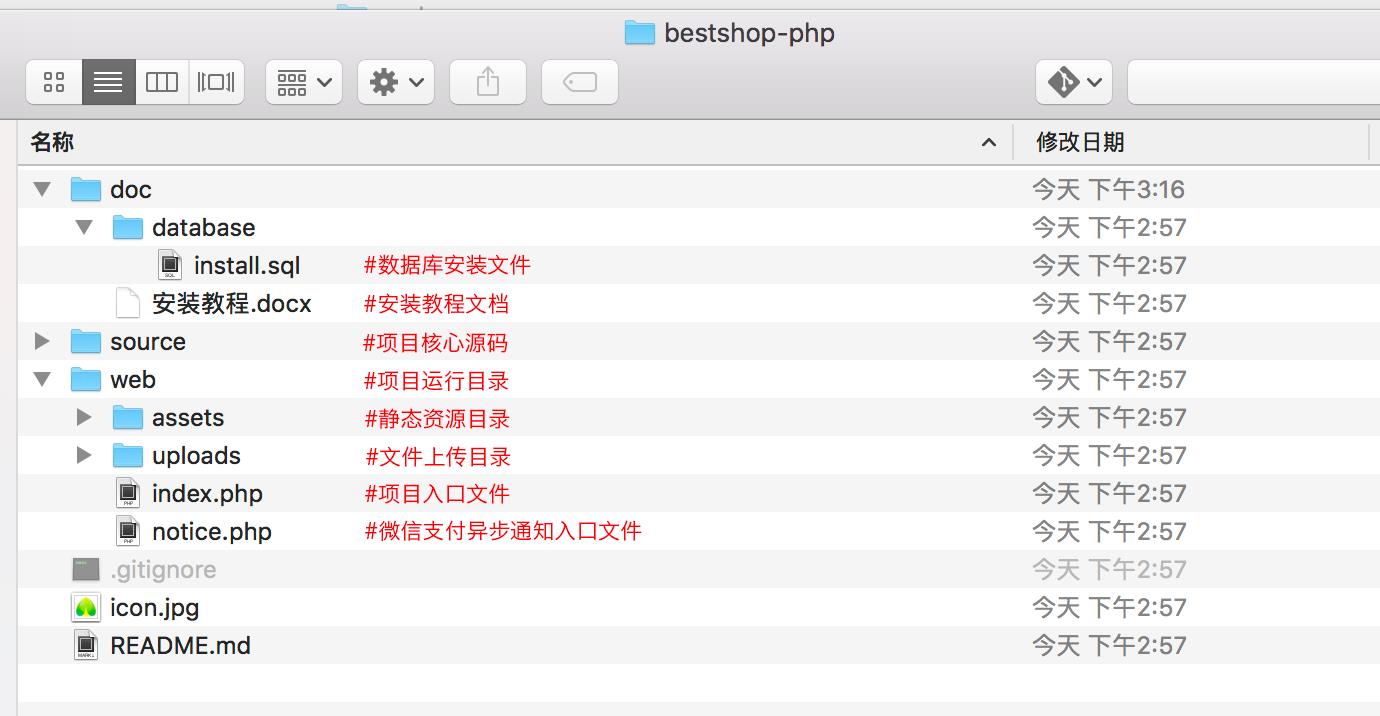Select the README.md file icon

[x=86, y=645]
